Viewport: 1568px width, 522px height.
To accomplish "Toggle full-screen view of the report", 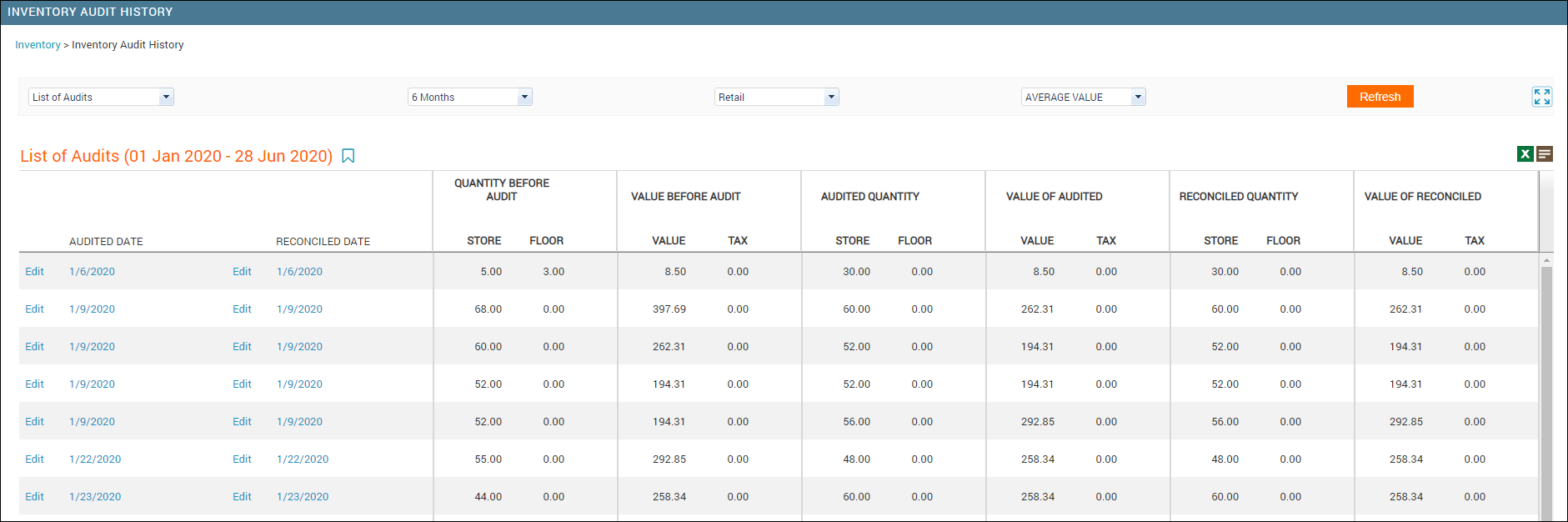I will point(1541,97).
